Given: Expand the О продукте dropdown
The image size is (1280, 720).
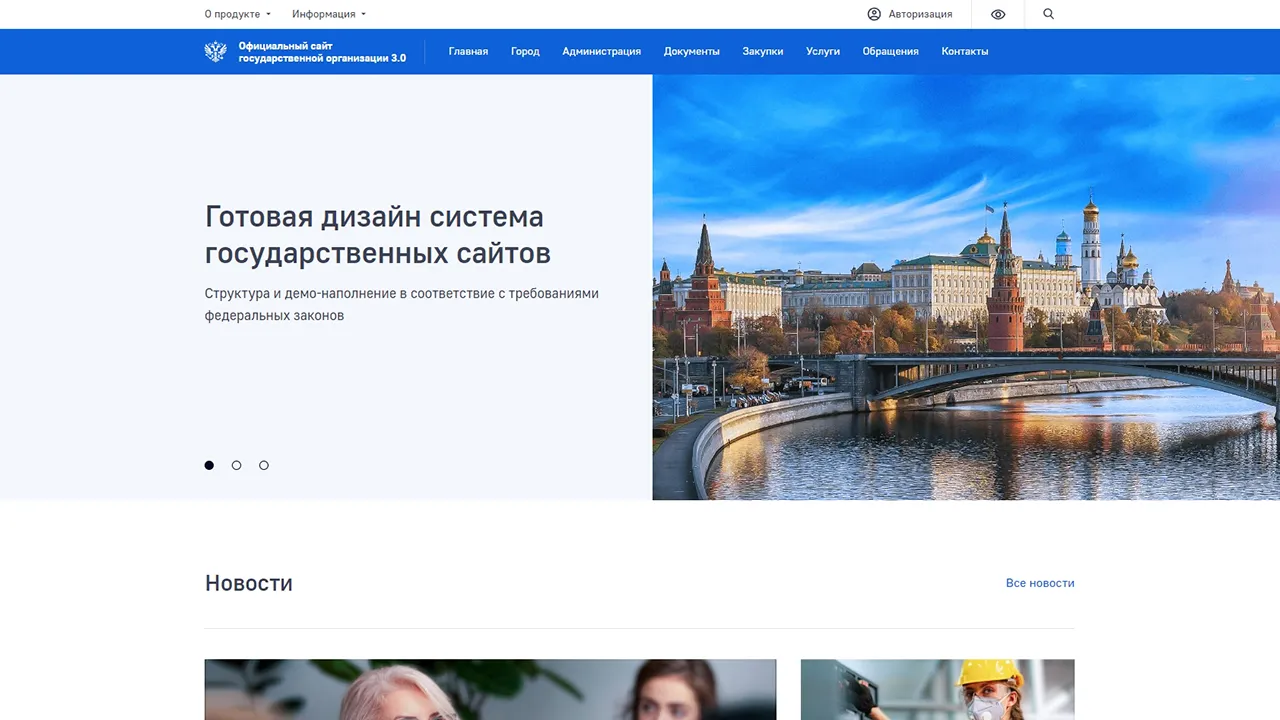Looking at the screenshot, I should 238,14.
